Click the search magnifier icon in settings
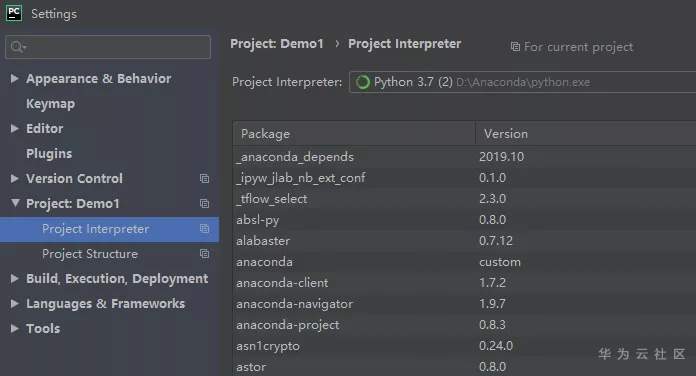696x376 pixels. coord(18,47)
